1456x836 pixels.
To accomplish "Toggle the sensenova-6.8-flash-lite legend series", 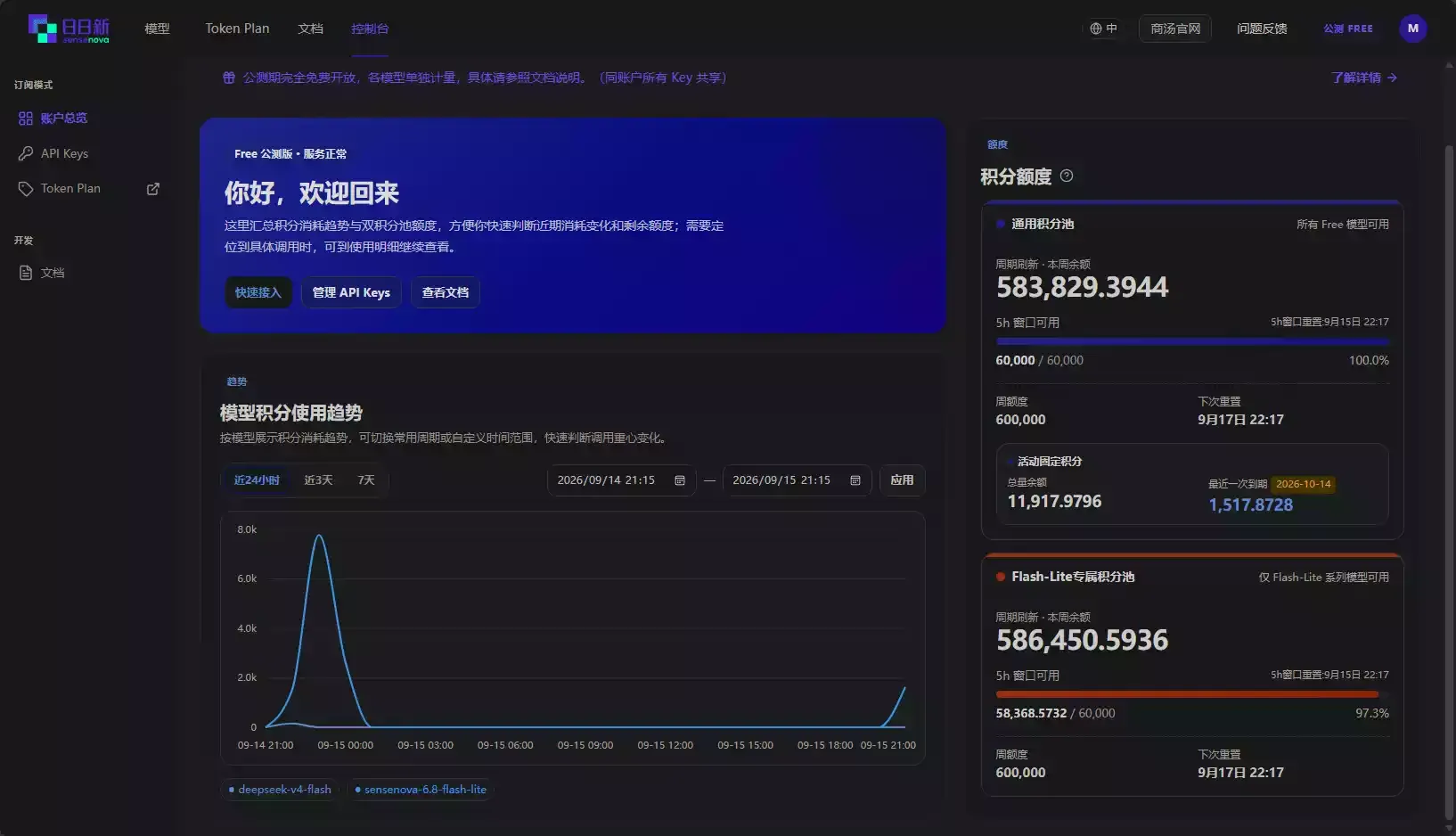I will point(421,790).
